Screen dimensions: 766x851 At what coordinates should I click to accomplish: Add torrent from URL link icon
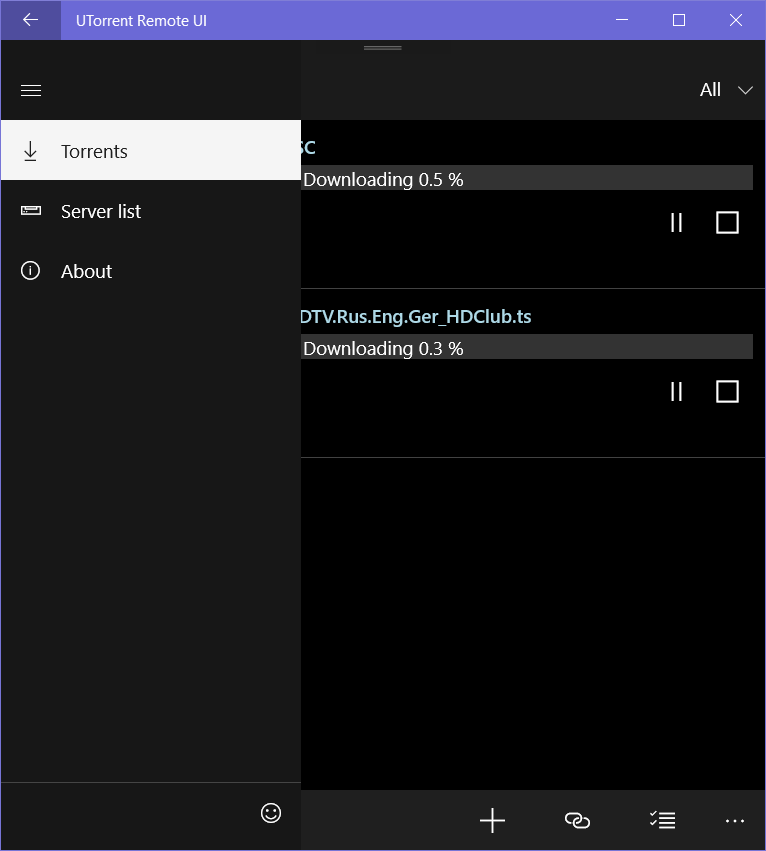(x=577, y=821)
